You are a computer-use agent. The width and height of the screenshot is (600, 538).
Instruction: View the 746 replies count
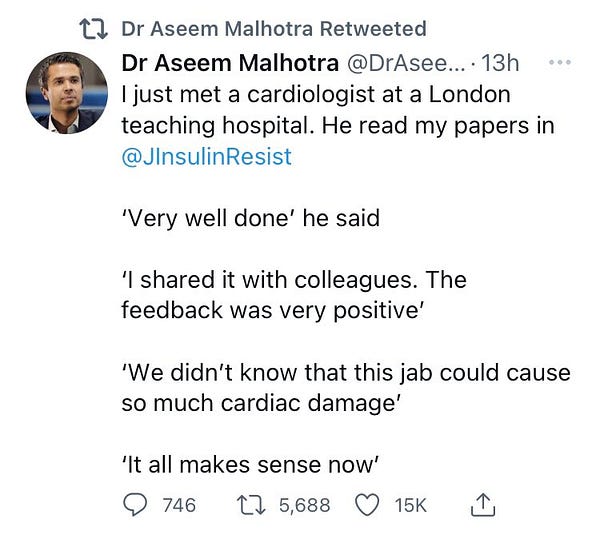tap(179, 505)
